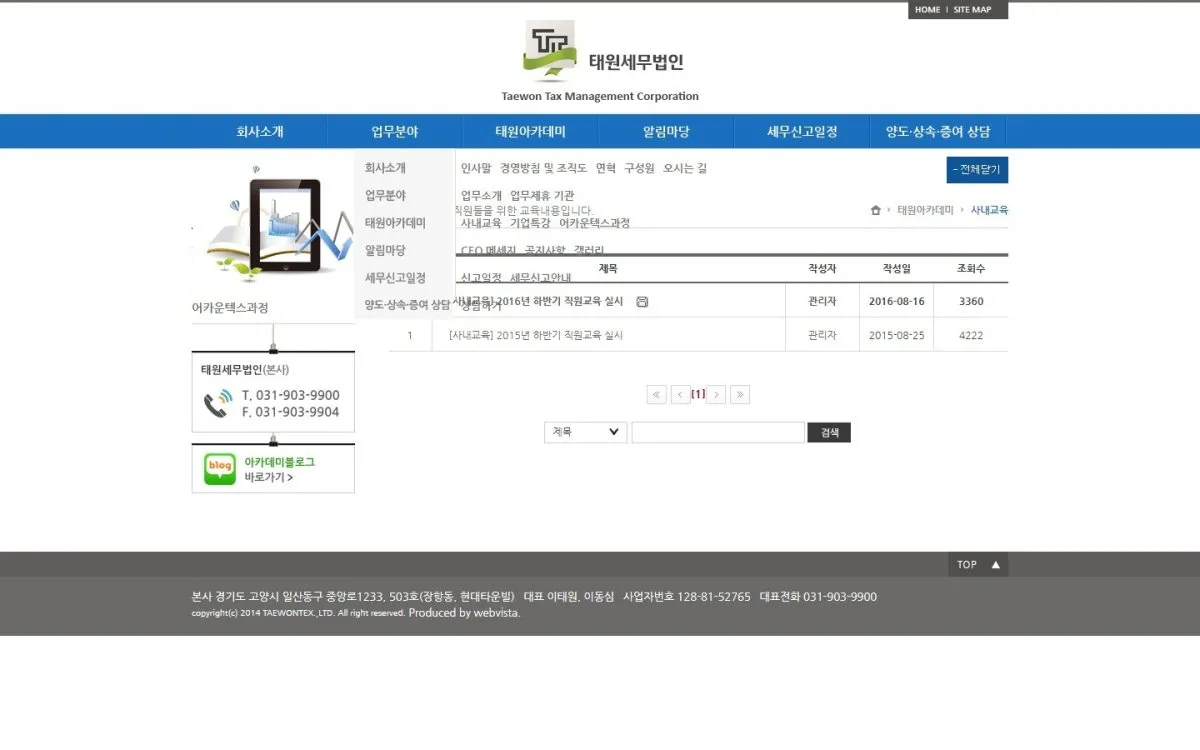Click the TOP button to return upward
1200x750 pixels.
coord(978,564)
